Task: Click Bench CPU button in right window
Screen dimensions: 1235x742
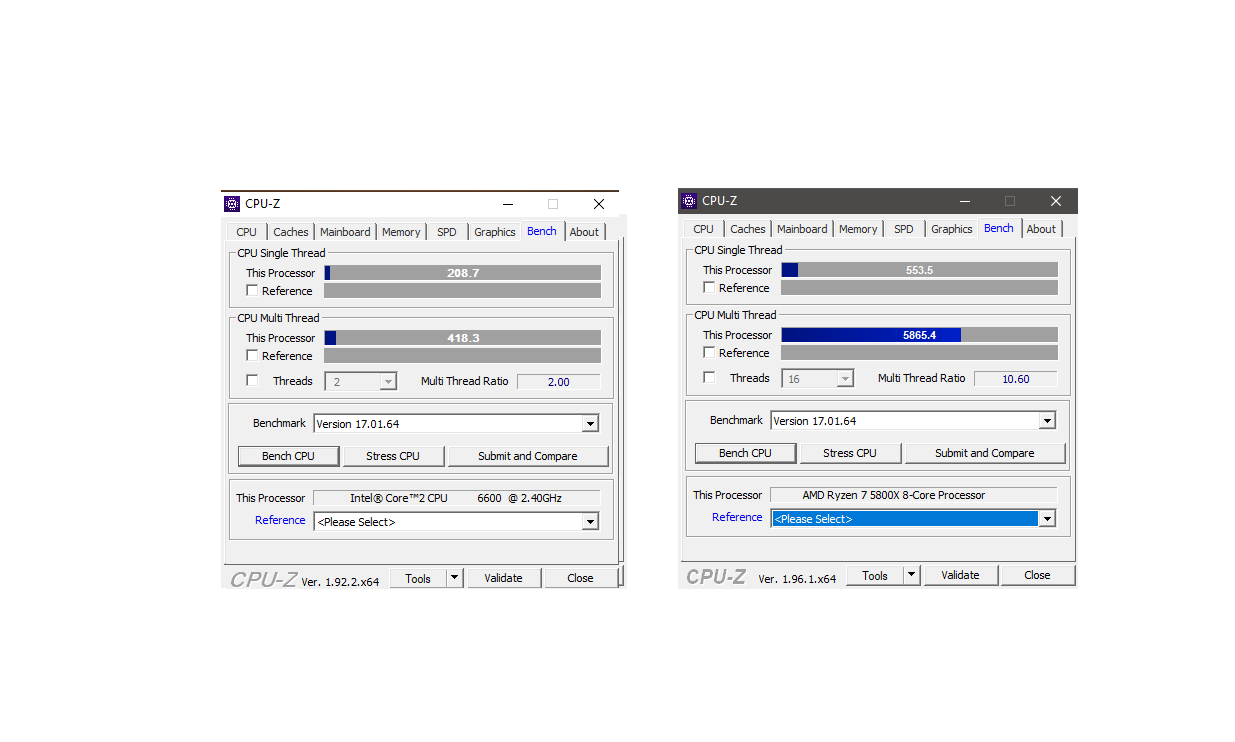Action: (745, 453)
